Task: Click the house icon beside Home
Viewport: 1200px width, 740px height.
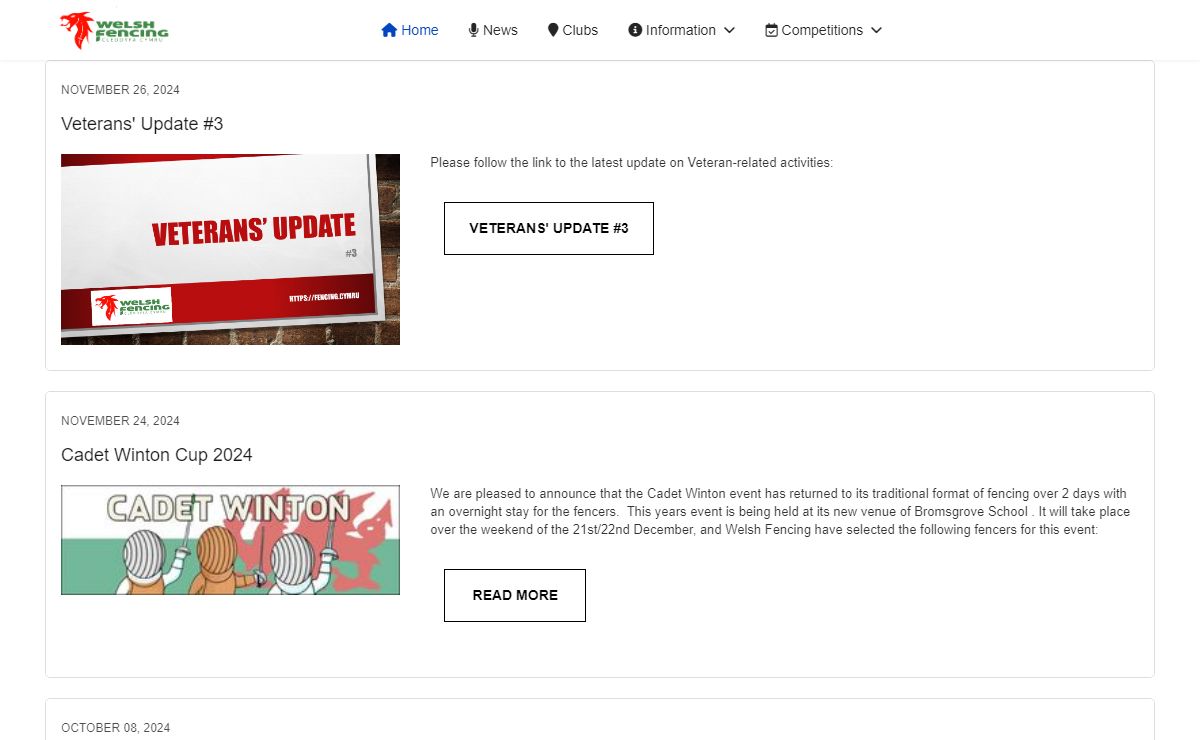Action: 390,30
